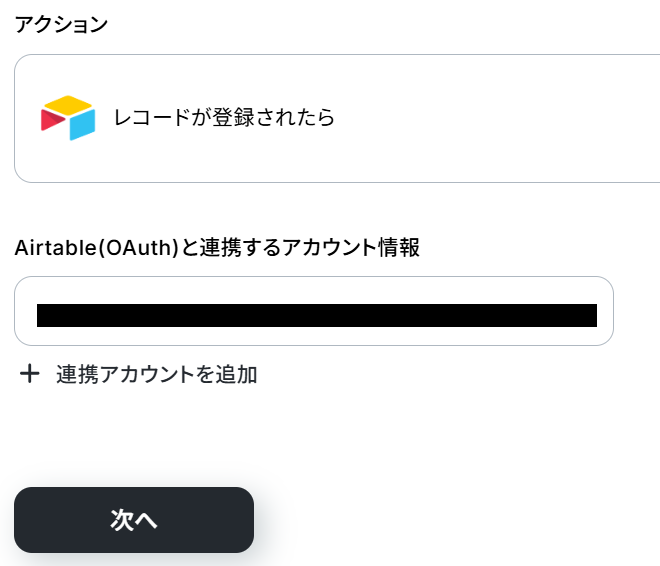Click the redacted account name field
Screen dimensions: 660x566
pyautogui.click(x=316, y=316)
